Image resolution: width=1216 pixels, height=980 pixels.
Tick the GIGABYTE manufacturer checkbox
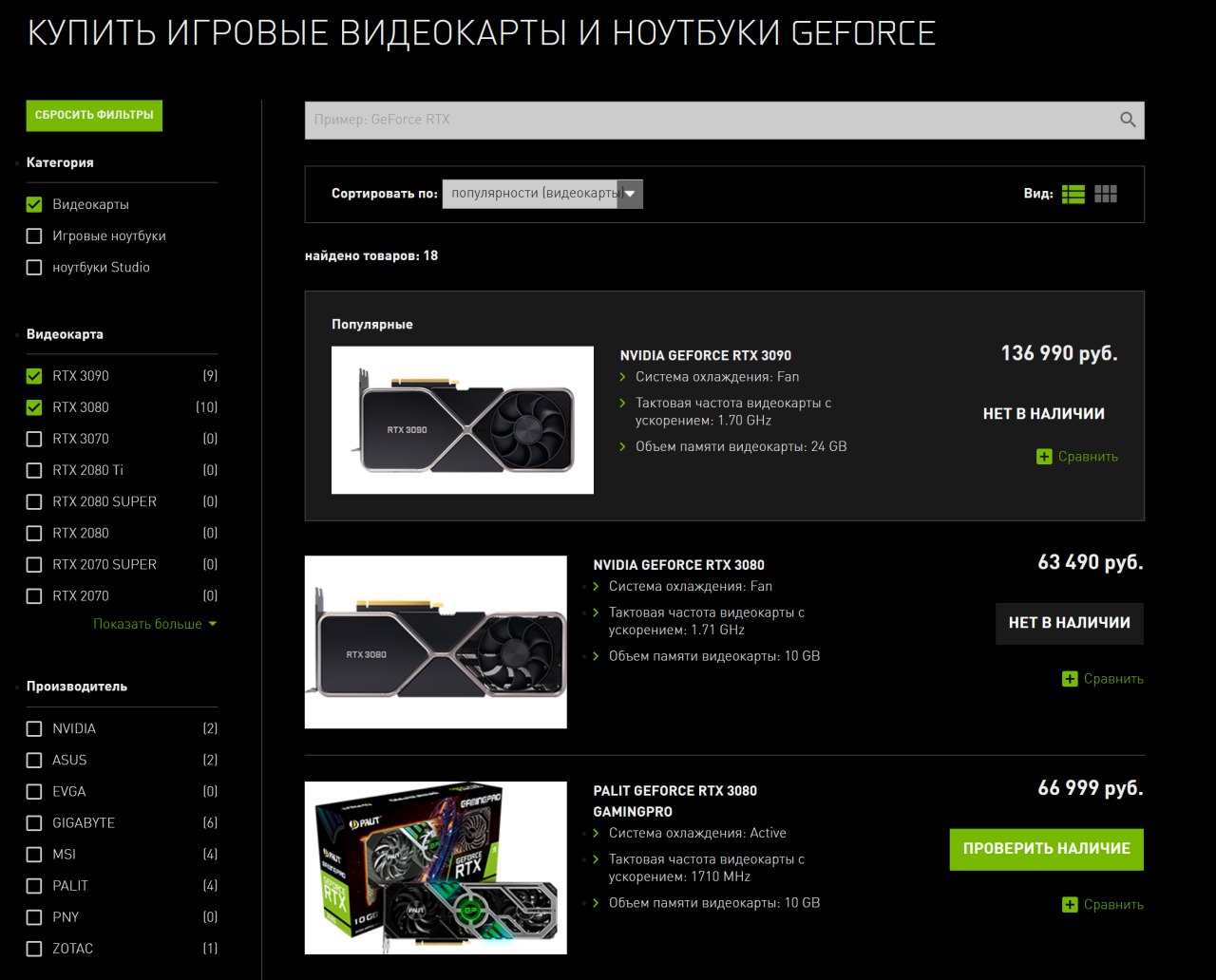(x=34, y=823)
